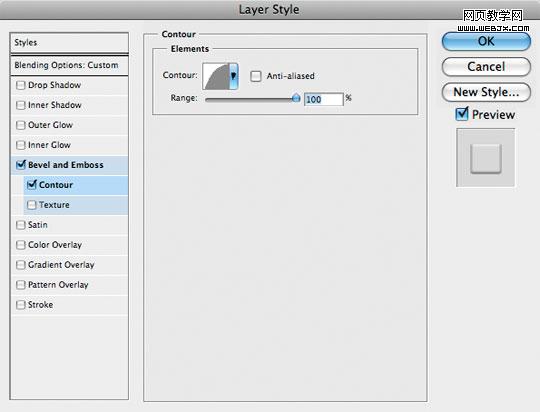Uncheck the Bevel and Emboss checkbox
Screen dimensions: 540x412
coord(21,165)
